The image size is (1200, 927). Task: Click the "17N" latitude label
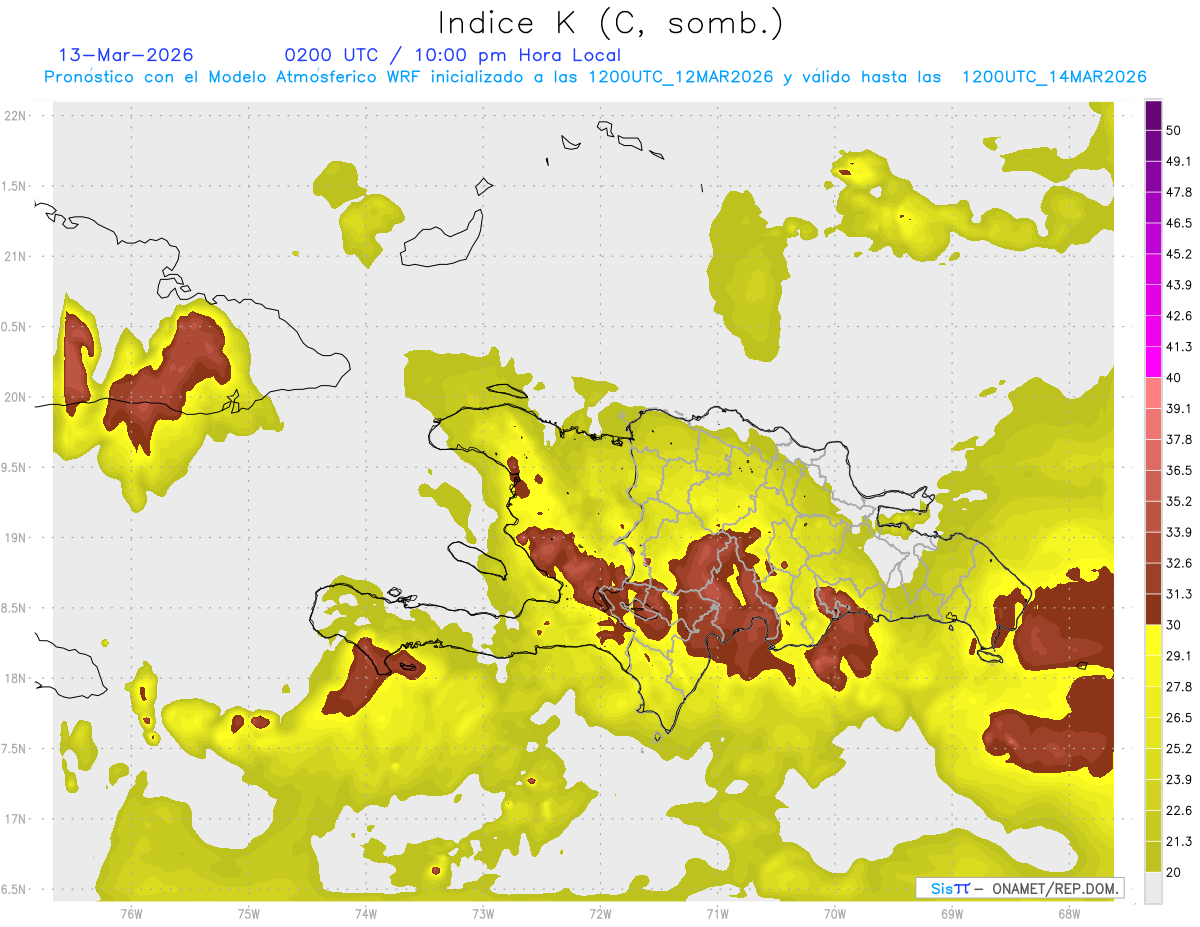(x=15, y=819)
